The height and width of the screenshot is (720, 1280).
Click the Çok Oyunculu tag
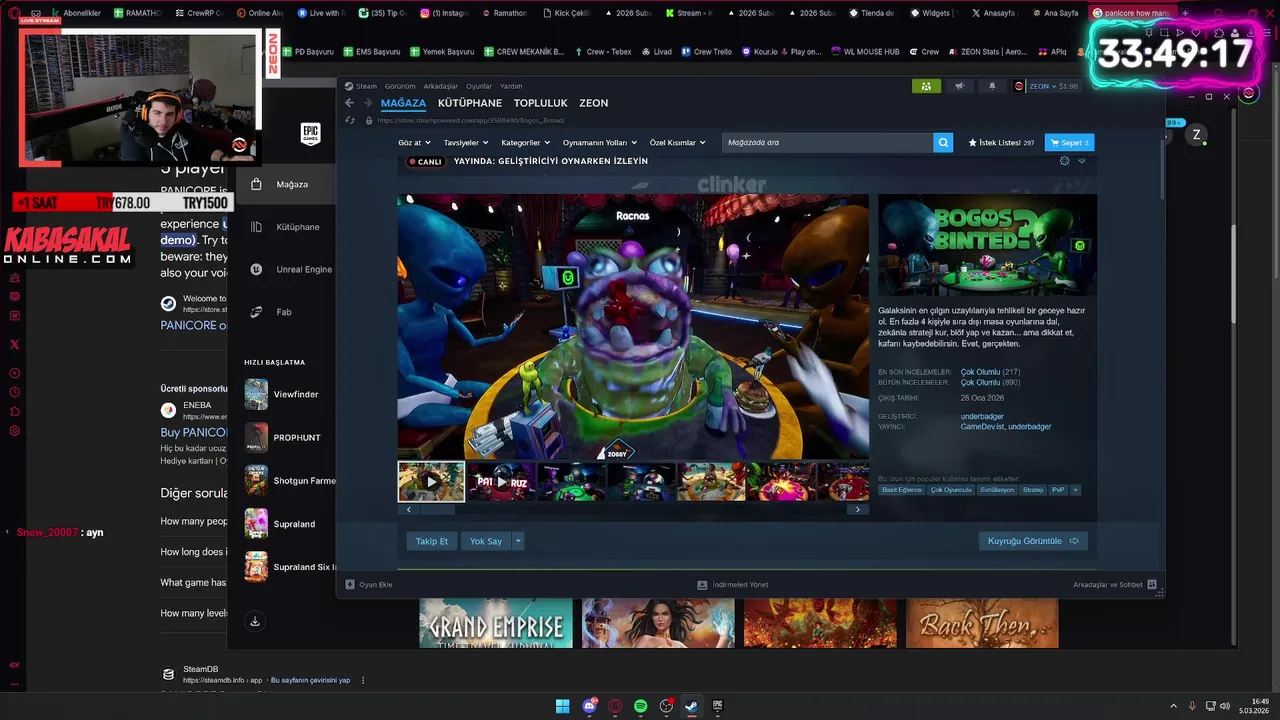point(951,490)
